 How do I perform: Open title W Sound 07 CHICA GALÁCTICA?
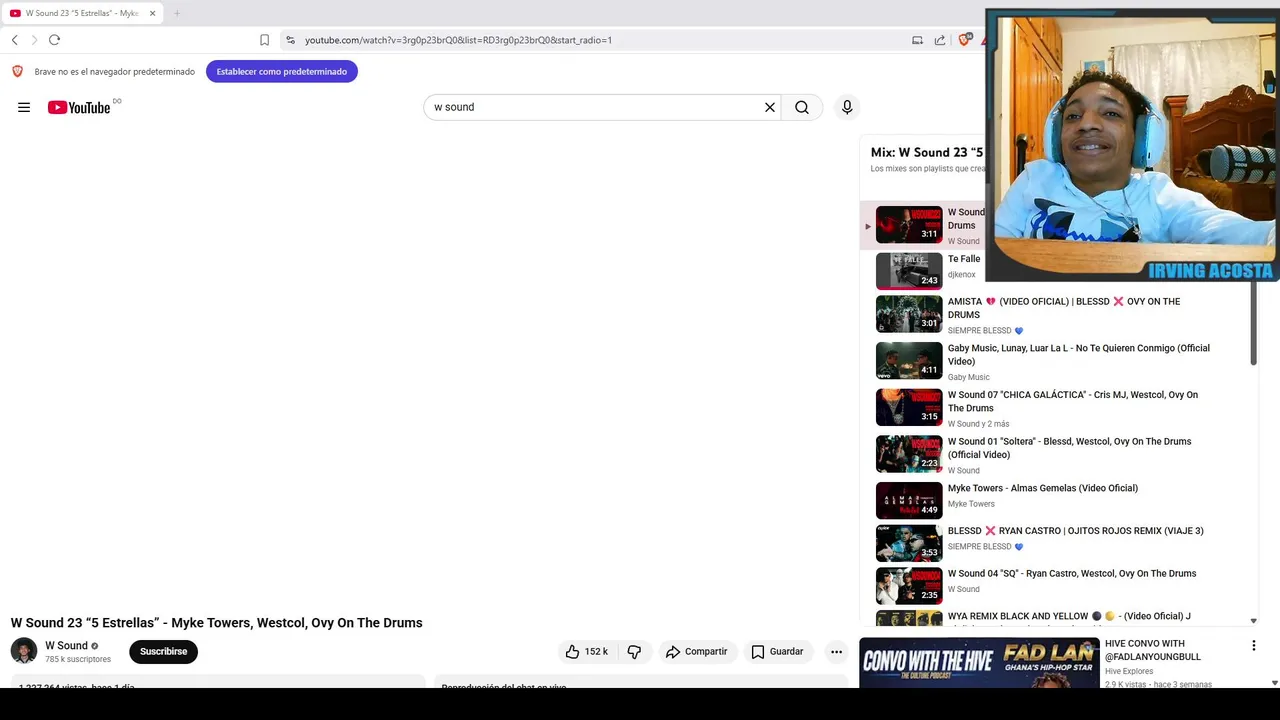(1073, 401)
